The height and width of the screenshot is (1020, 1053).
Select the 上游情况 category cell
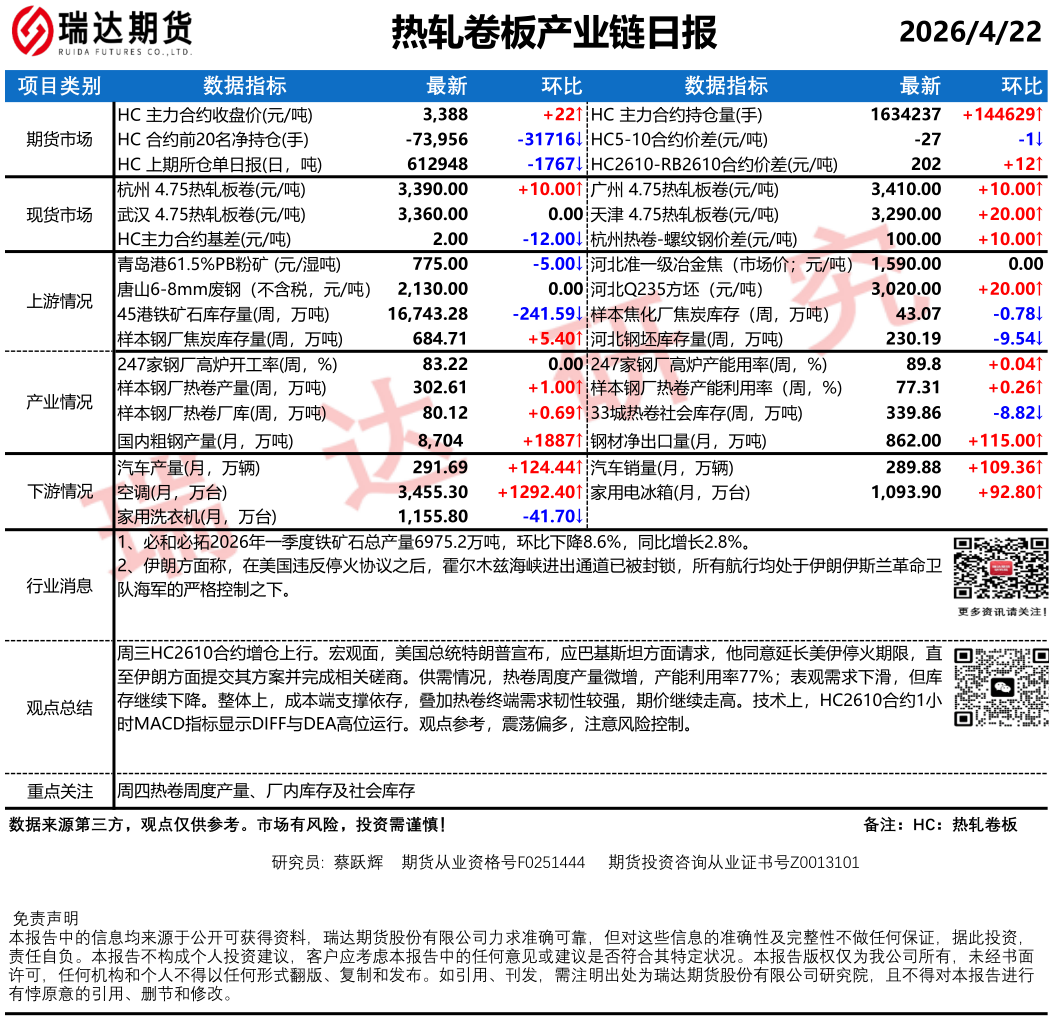[x=59, y=302]
